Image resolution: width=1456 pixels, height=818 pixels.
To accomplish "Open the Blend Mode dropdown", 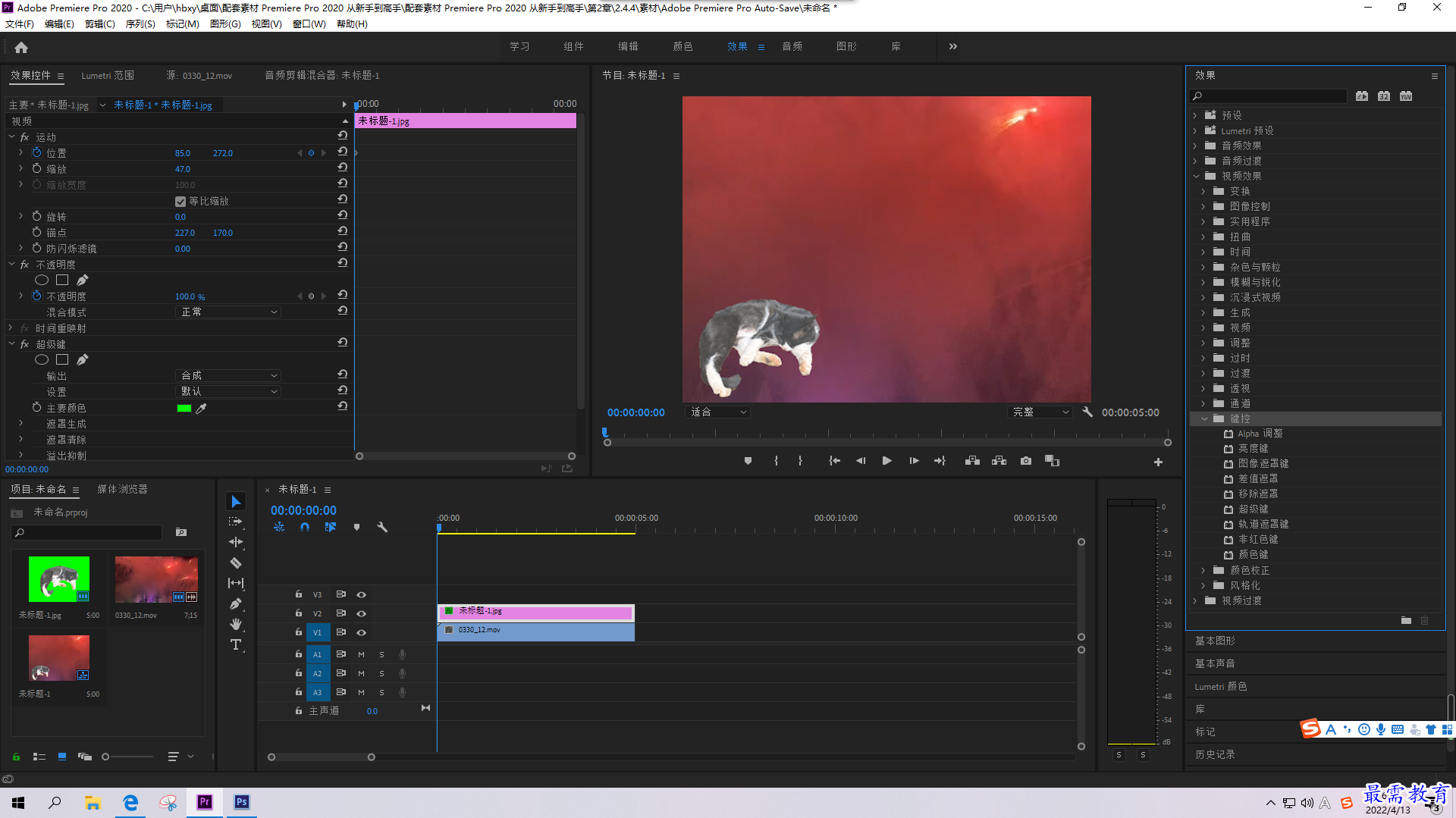I will [x=228, y=312].
